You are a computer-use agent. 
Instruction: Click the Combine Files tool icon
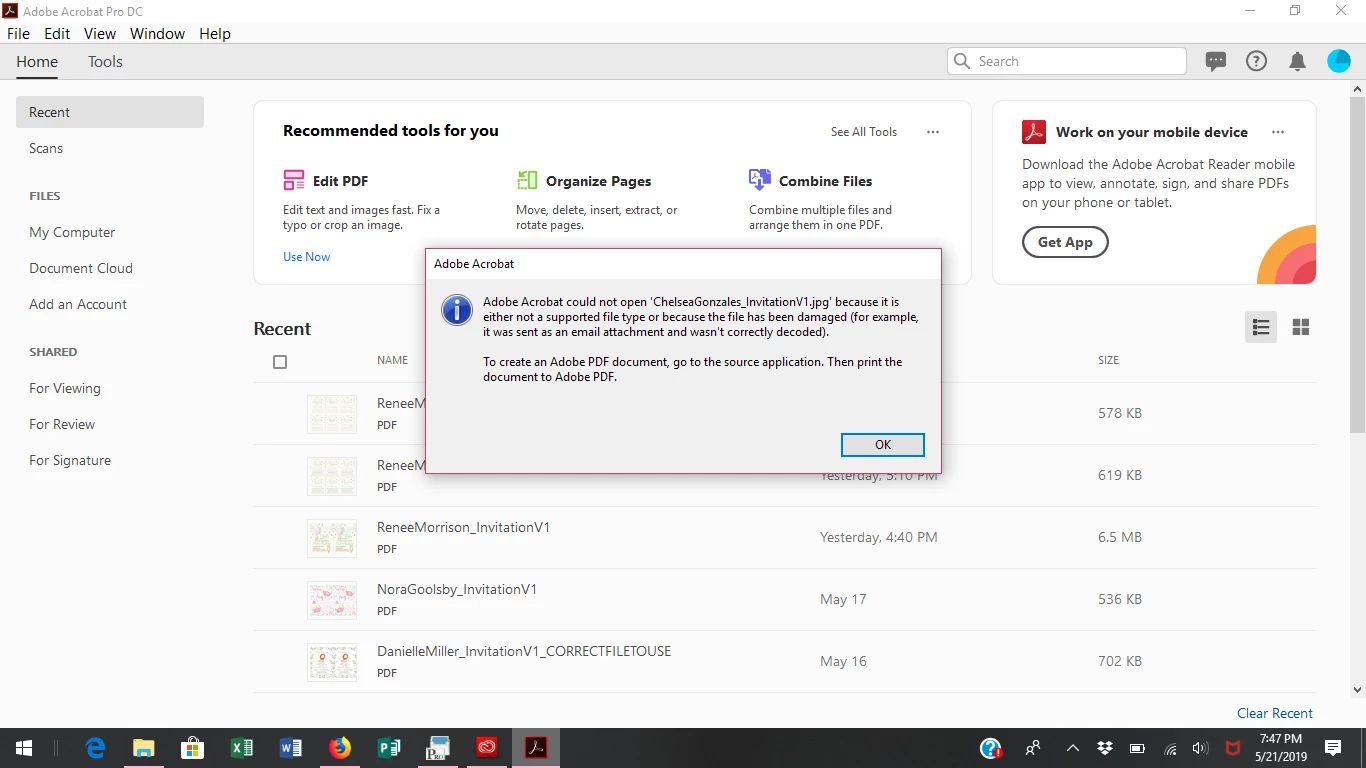click(760, 180)
